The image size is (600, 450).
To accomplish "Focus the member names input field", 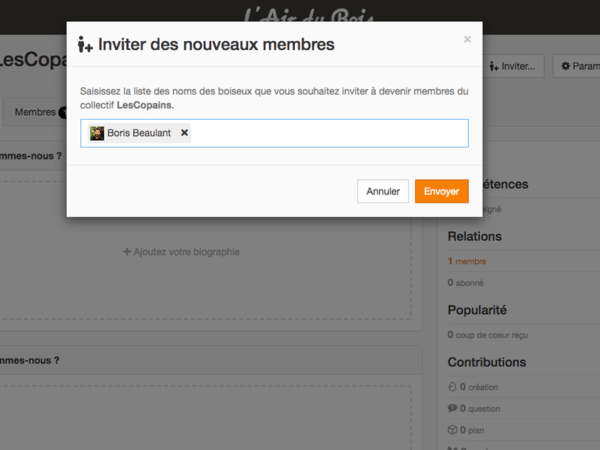I will click(274, 133).
